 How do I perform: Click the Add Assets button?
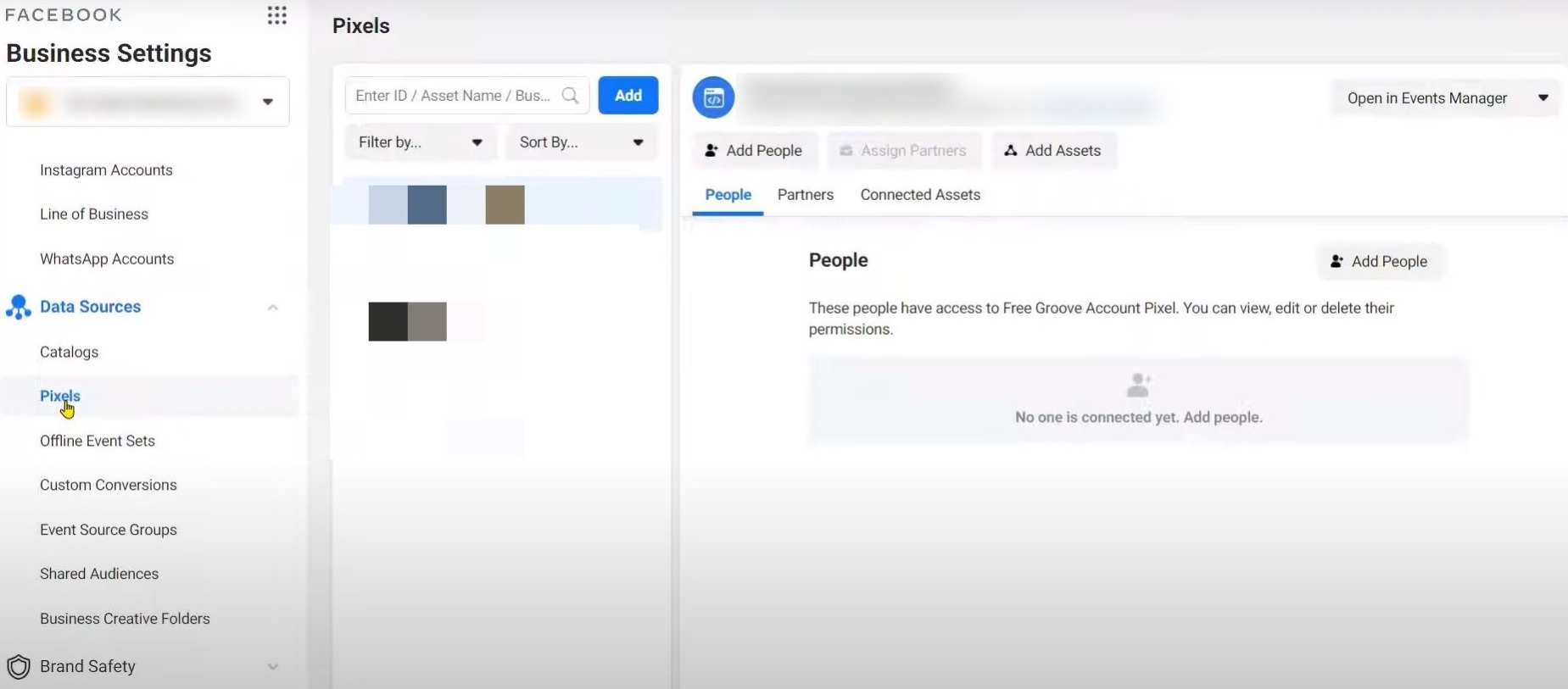coord(1054,151)
